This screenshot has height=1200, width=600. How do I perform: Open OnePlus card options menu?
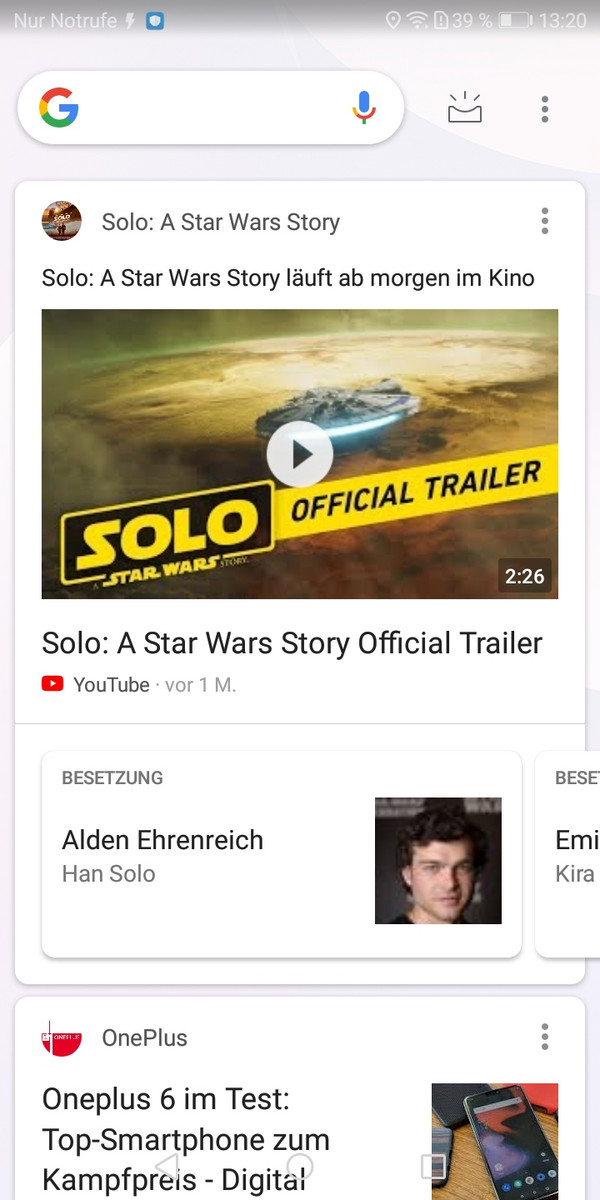click(545, 1037)
